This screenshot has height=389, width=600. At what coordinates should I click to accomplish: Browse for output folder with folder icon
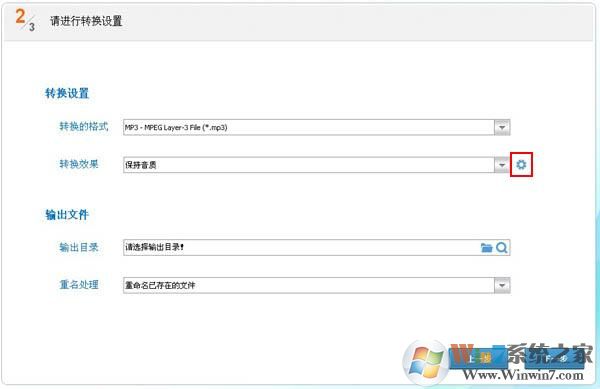tap(486, 247)
